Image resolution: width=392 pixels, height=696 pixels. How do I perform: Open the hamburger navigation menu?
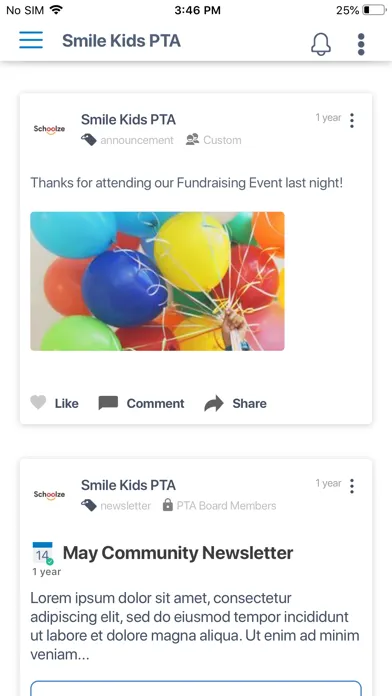coord(31,40)
